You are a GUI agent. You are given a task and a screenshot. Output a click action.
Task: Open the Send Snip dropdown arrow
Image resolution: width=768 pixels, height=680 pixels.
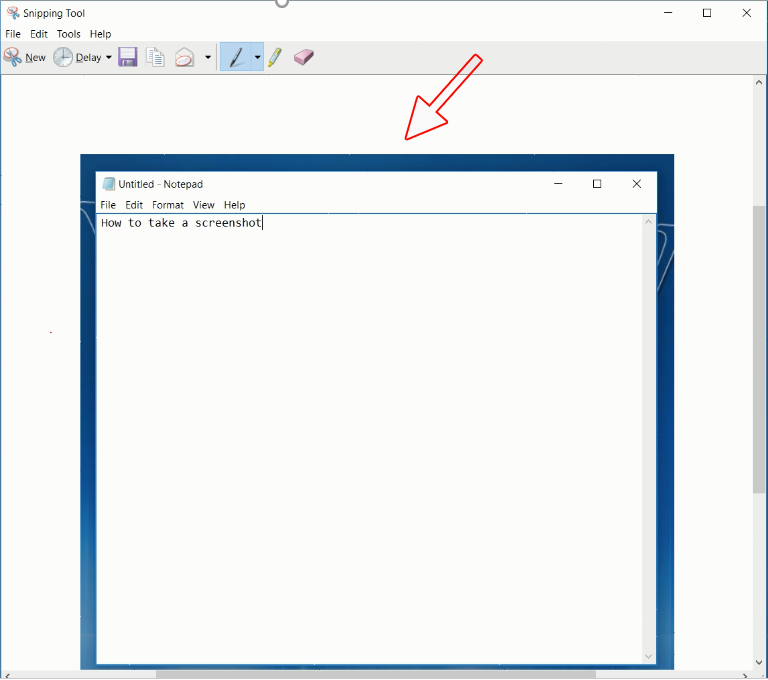click(208, 58)
